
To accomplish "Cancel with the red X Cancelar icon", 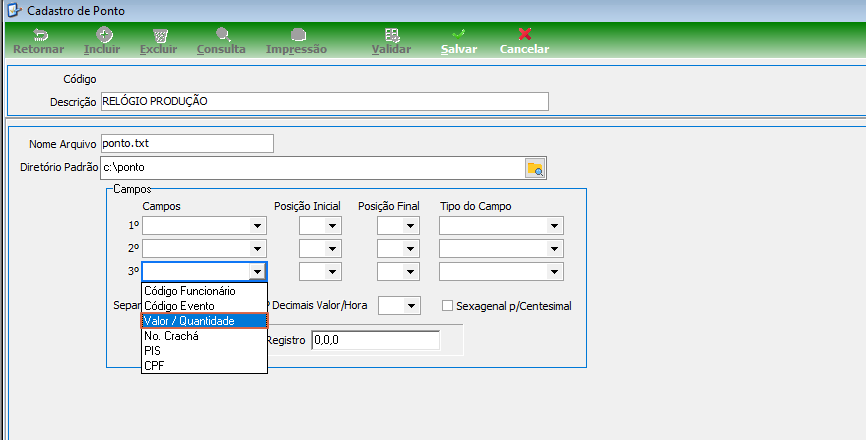I will click(x=525, y=34).
